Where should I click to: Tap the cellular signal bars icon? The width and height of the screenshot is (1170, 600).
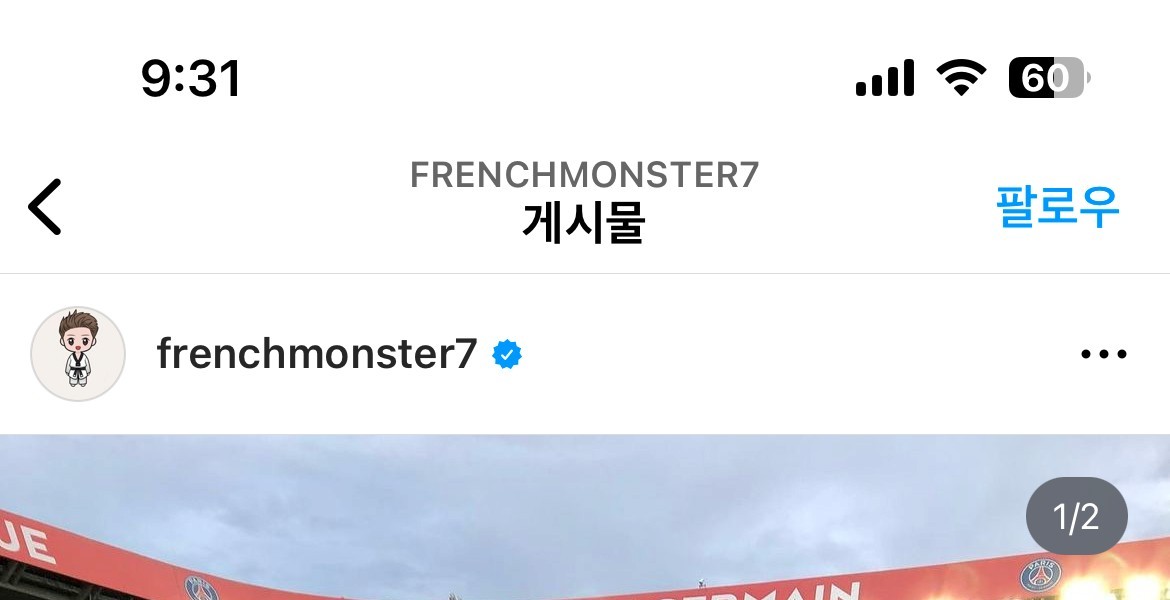884,78
